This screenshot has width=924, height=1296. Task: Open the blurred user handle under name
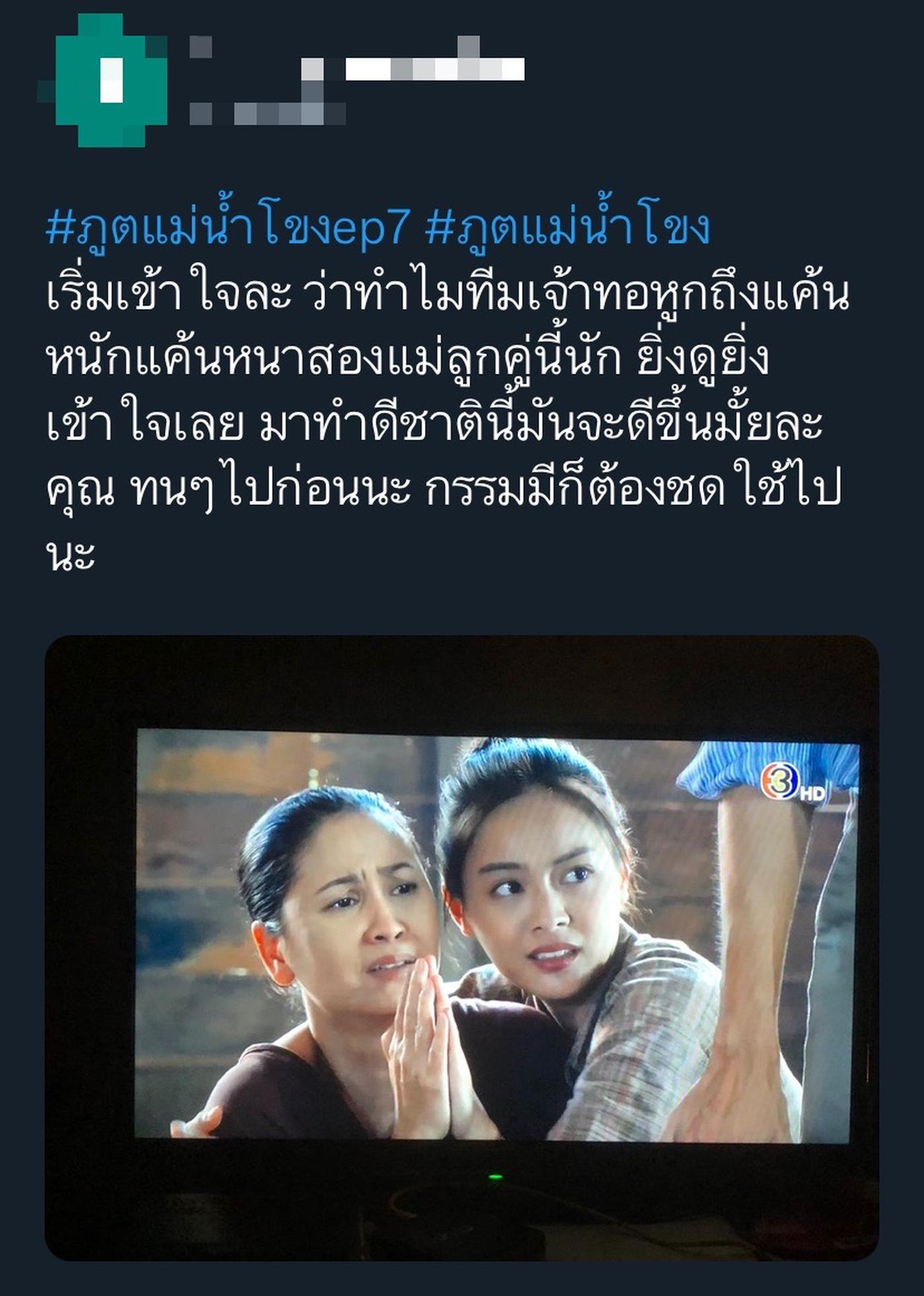[x=267, y=114]
